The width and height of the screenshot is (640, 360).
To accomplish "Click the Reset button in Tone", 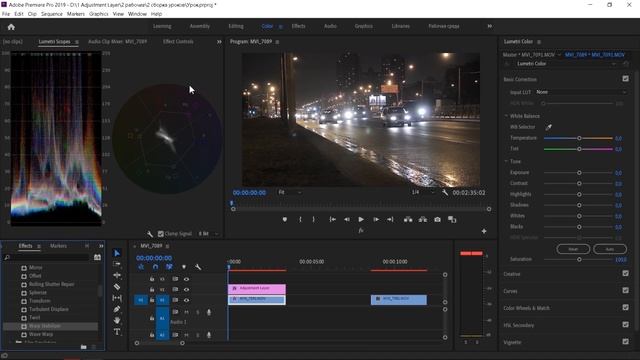I will (x=573, y=249).
